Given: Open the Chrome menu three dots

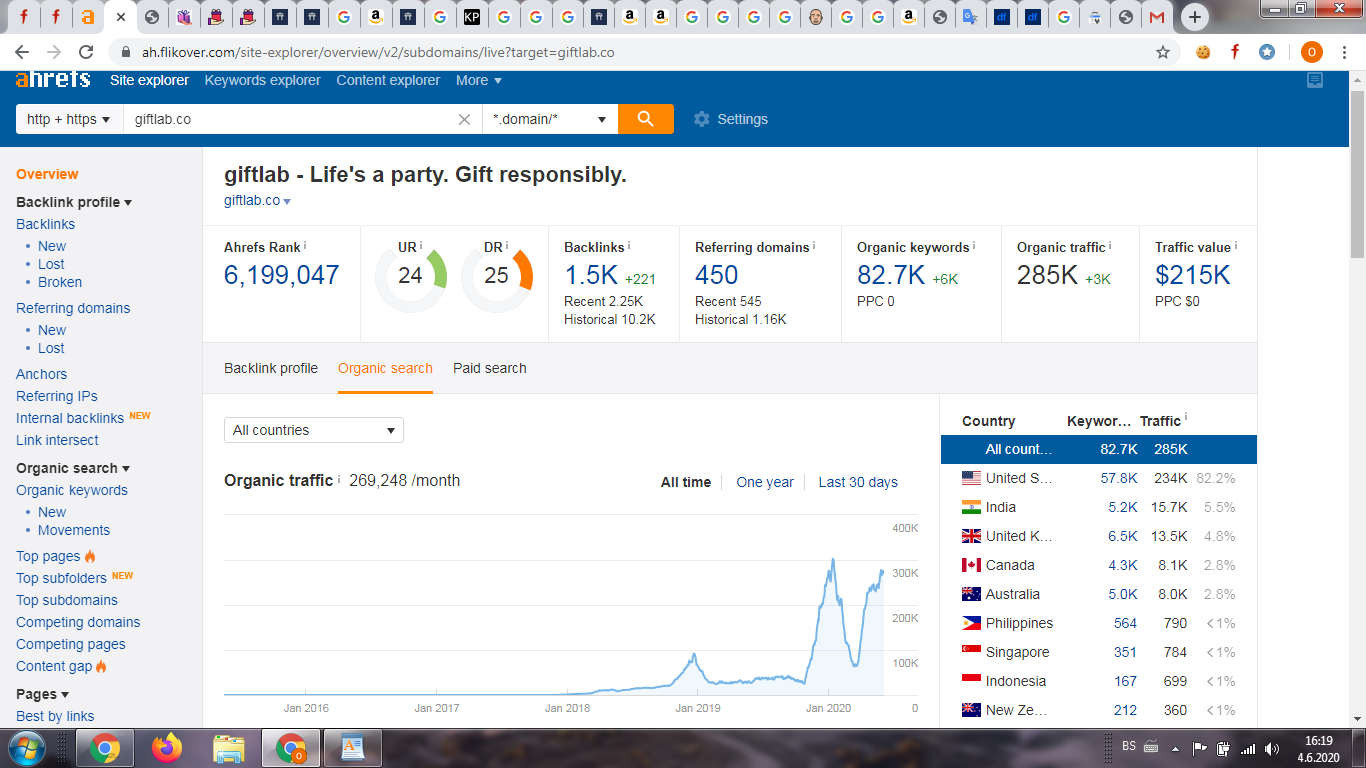Looking at the screenshot, I should (x=1343, y=52).
